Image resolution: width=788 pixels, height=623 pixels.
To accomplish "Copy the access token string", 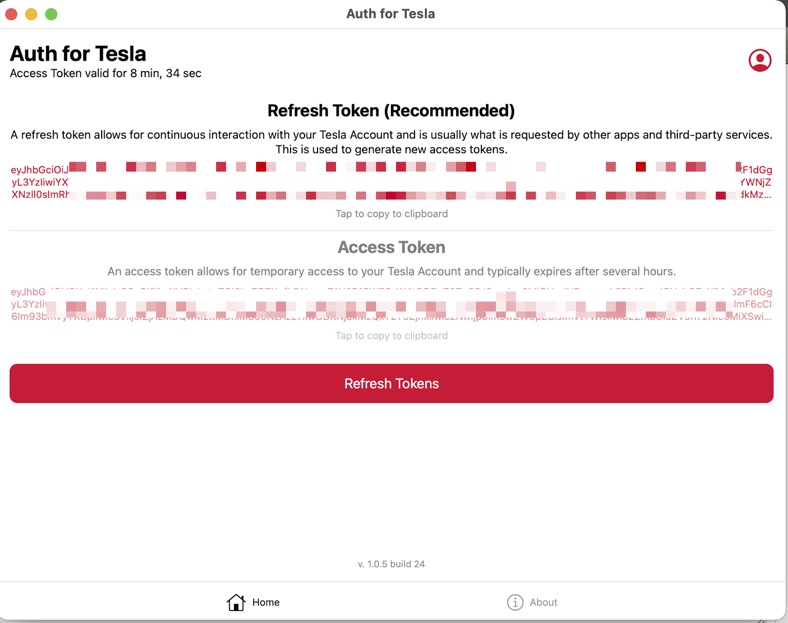I will click(391, 304).
